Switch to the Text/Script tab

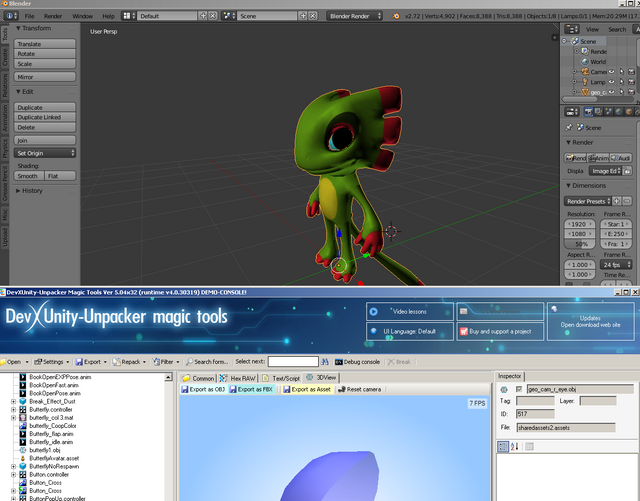[281, 378]
